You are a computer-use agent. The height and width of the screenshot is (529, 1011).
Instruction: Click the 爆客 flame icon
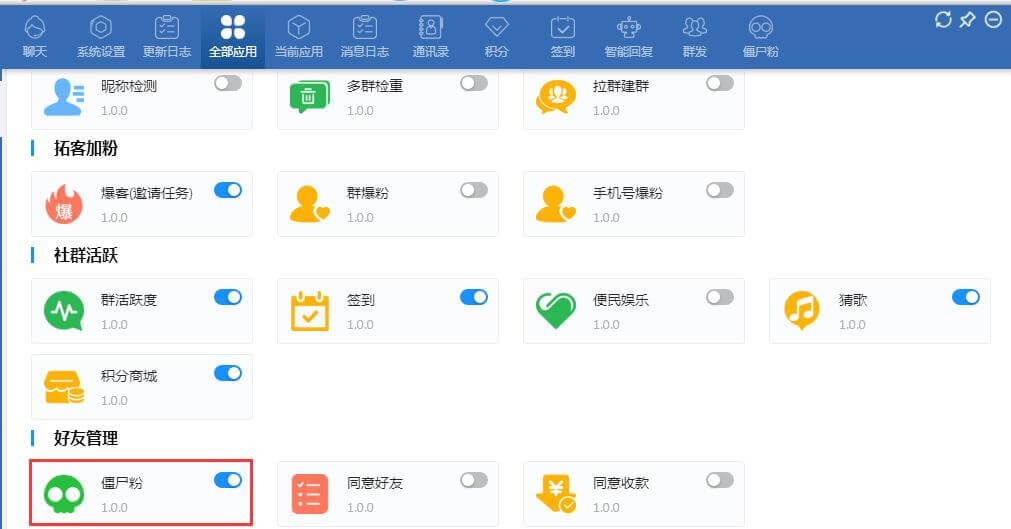[x=63, y=203]
